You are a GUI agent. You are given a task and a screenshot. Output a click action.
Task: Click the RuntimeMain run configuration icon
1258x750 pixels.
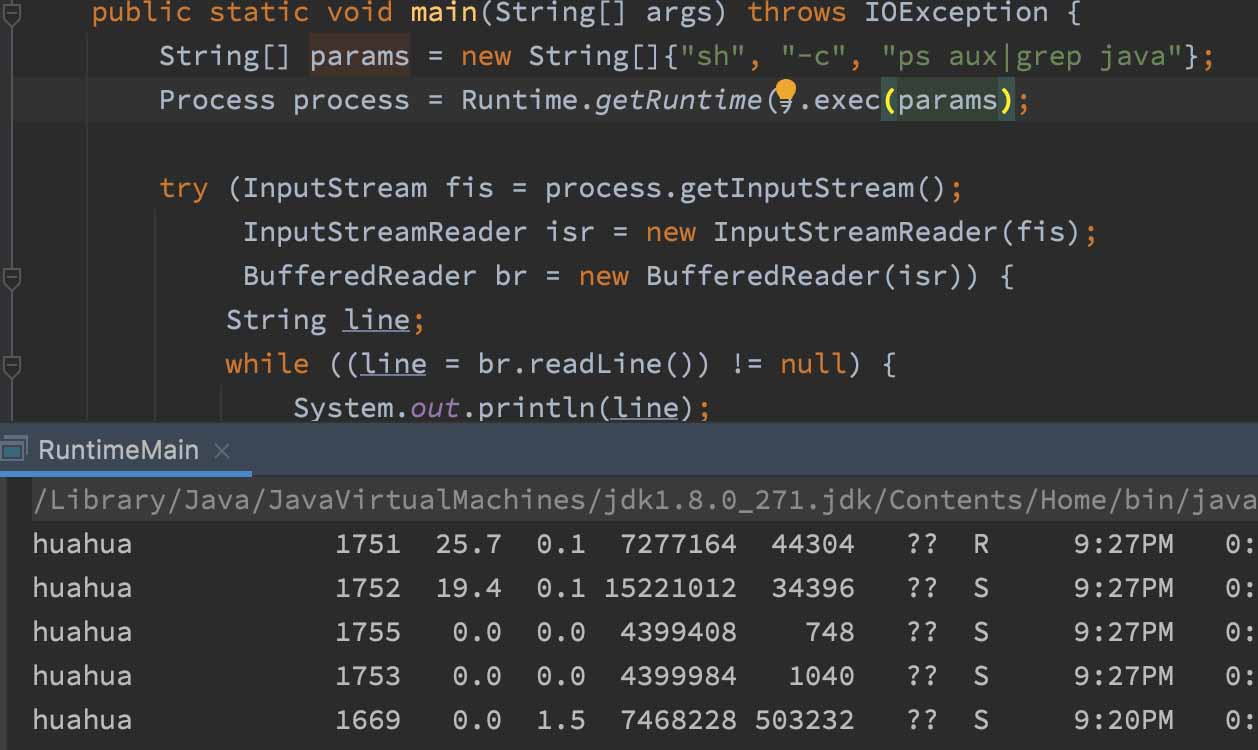point(13,451)
